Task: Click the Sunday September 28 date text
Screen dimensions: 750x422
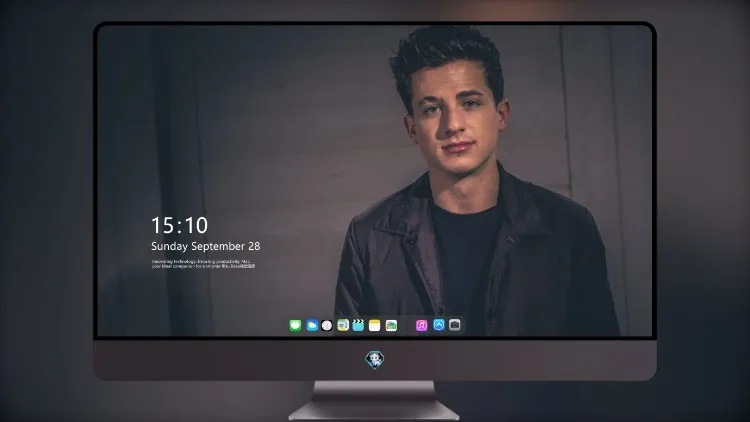Action: point(206,246)
